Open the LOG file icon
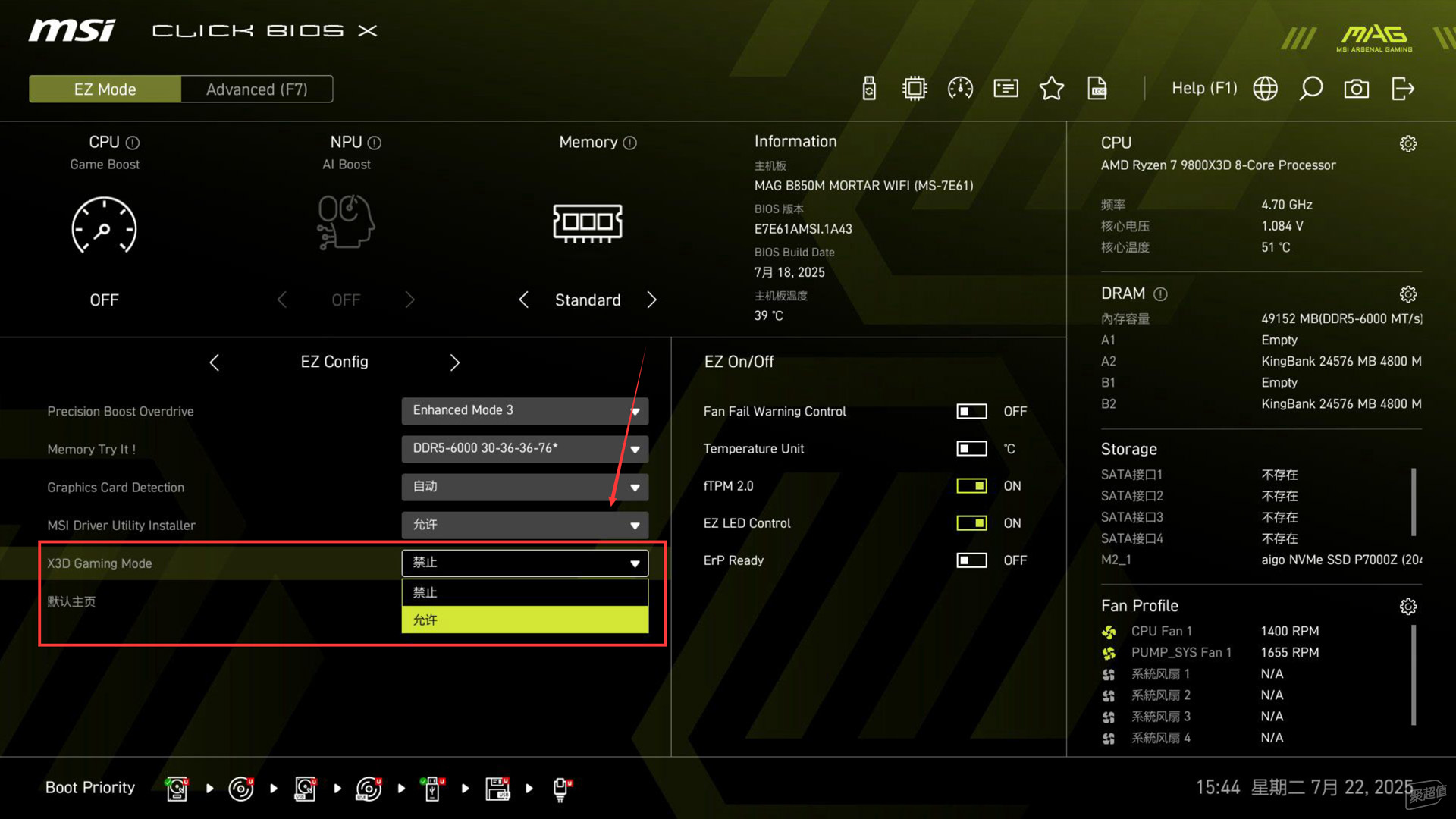 tap(1097, 89)
